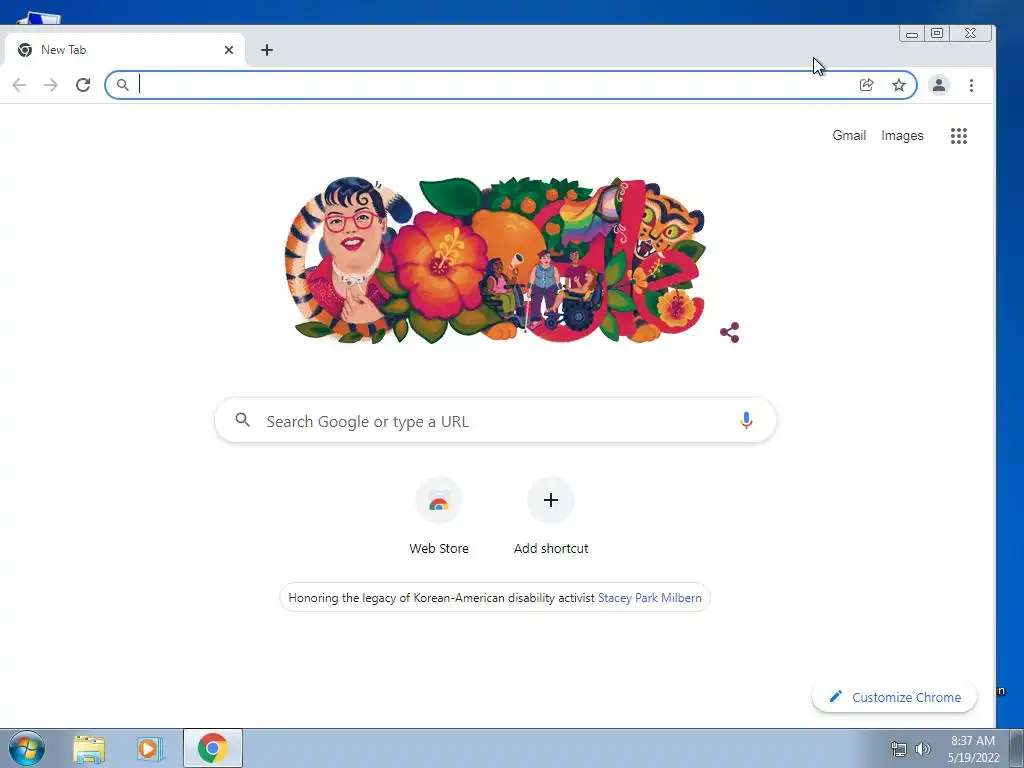Share this page via the share icon
This screenshot has width=1024, height=768.
[867, 85]
